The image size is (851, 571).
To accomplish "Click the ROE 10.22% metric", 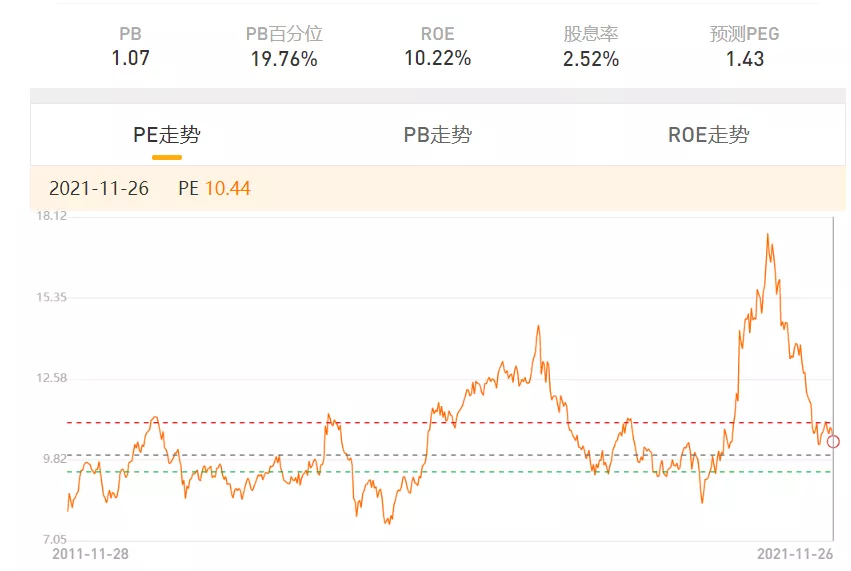I will click(437, 58).
